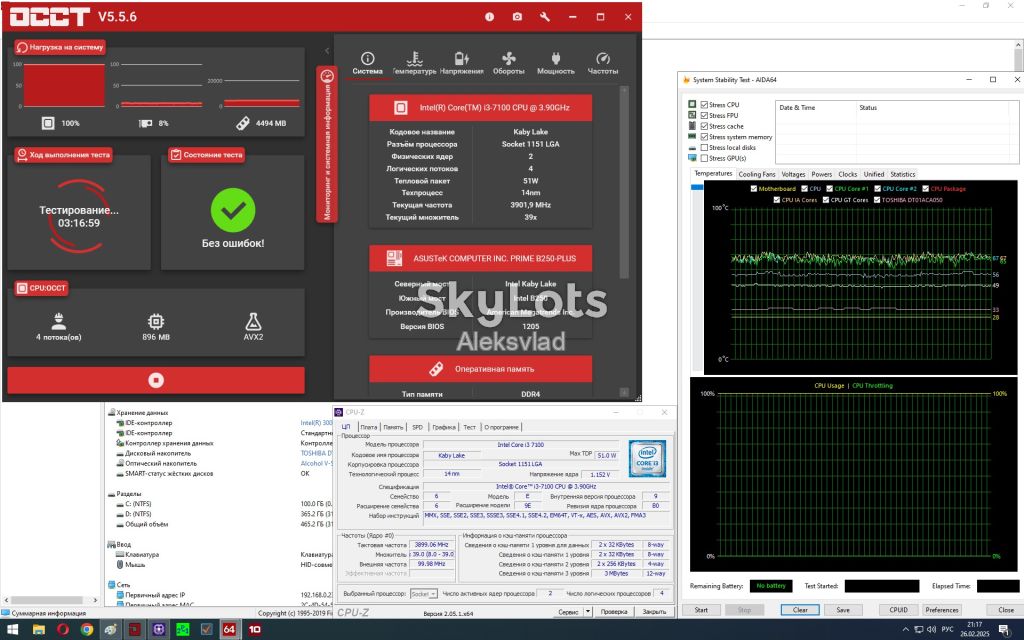Open Opera browser from the taskbar
1024x640 pixels.
tap(63, 630)
